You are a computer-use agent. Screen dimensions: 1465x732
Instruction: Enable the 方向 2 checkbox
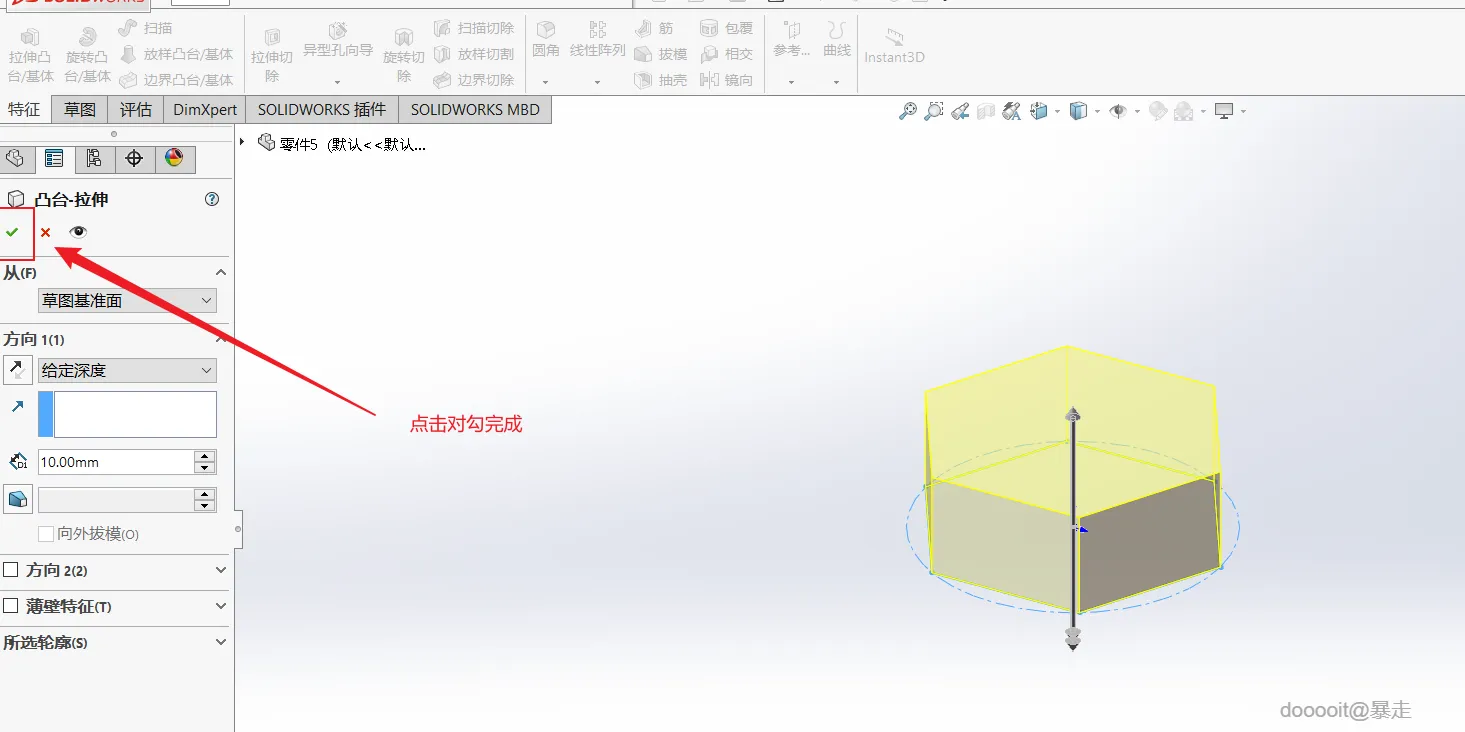(x=11, y=570)
